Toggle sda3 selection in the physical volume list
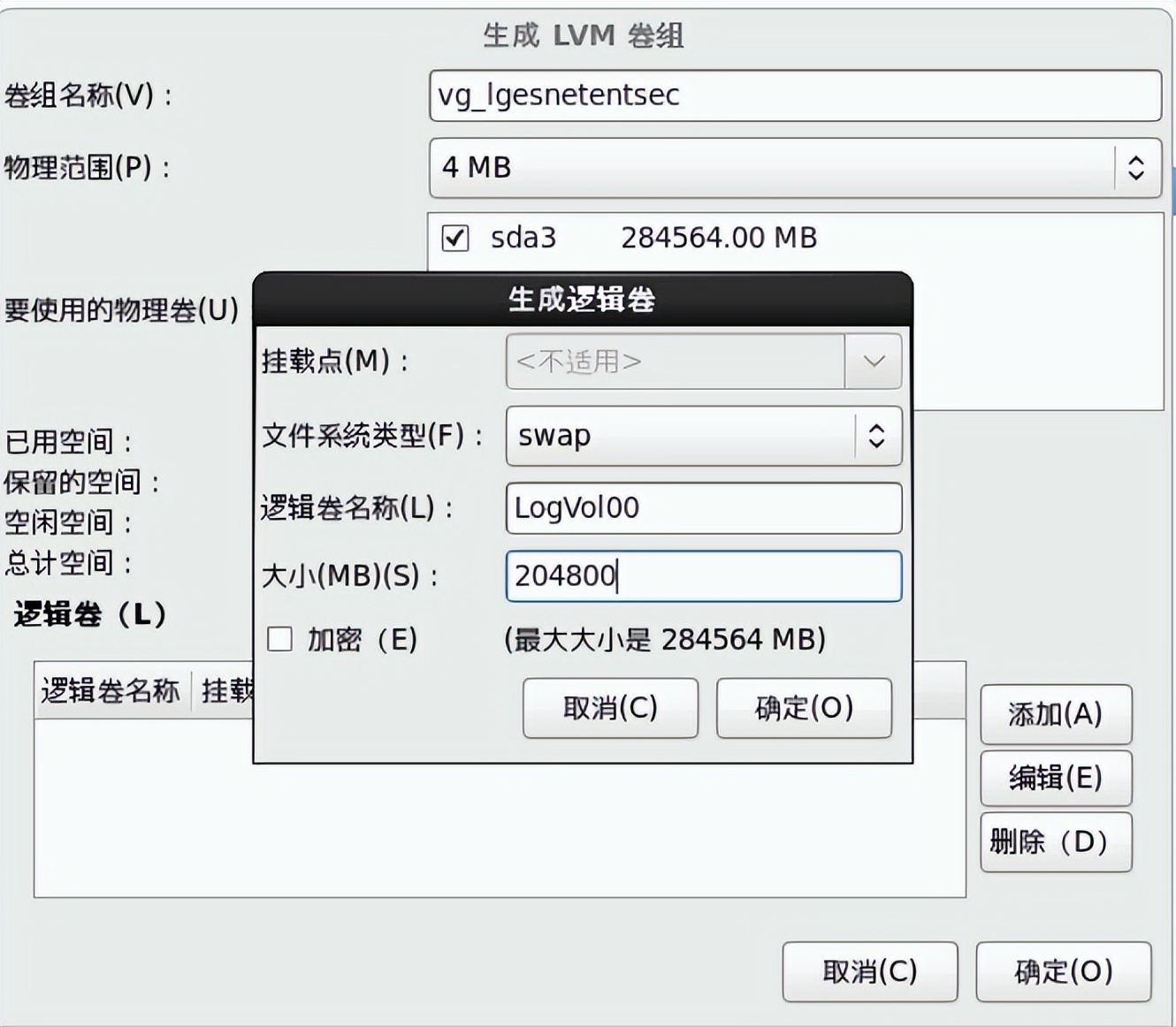The image size is (1176, 1027). (454, 238)
